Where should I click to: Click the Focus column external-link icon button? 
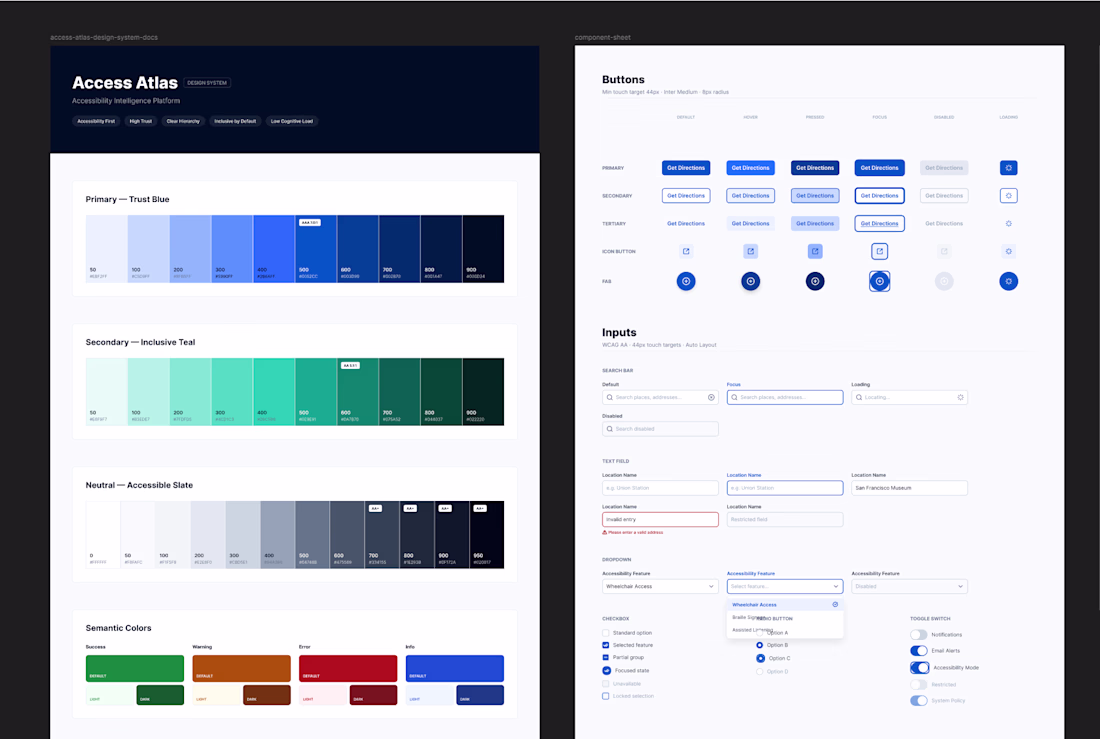tap(880, 251)
